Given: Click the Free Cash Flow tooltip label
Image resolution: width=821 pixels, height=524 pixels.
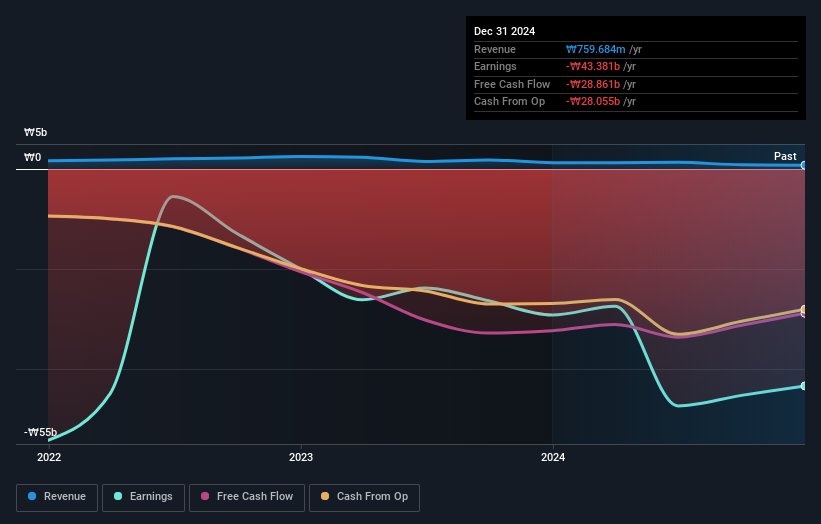Looking at the screenshot, I should pyautogui.click(x=512, y=84).
